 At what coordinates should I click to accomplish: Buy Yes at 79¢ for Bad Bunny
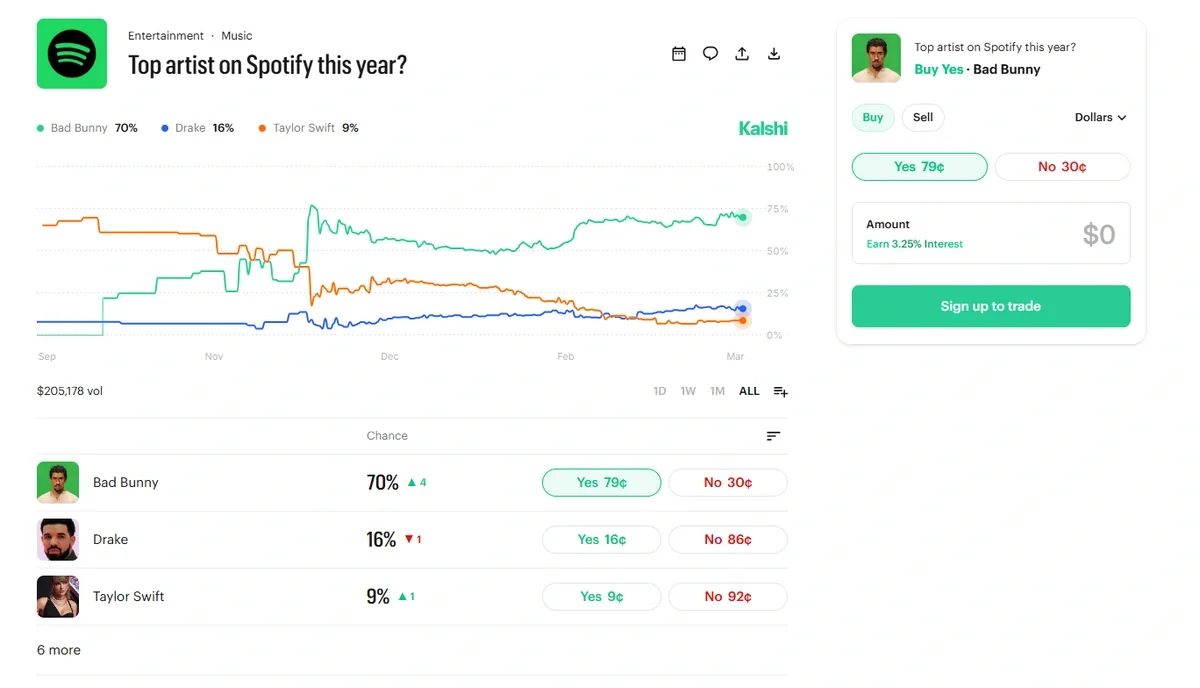click(x=601, y=482)
